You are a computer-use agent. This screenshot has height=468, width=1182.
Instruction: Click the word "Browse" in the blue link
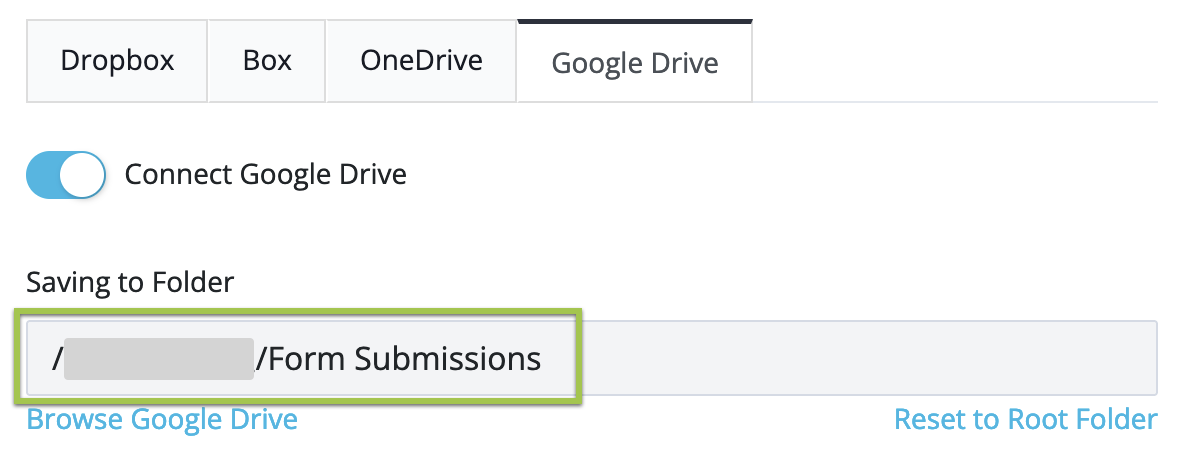[x=76, y=419]
